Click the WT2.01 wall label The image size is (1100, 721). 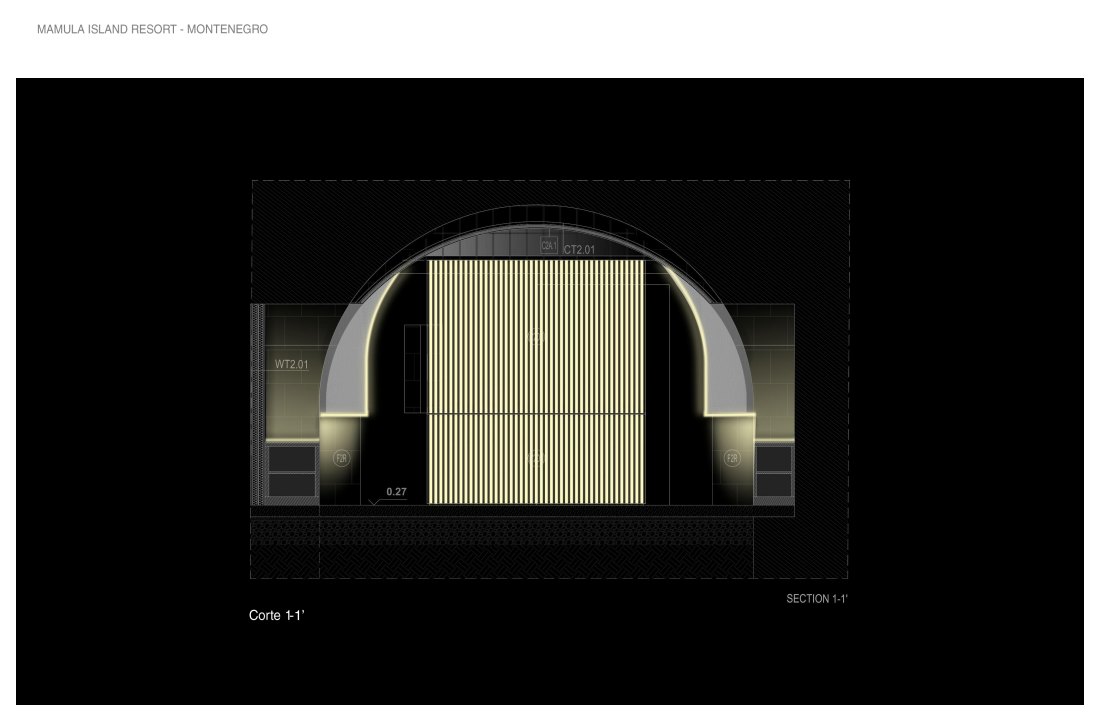pyautogui.click(x=292, y=365)
